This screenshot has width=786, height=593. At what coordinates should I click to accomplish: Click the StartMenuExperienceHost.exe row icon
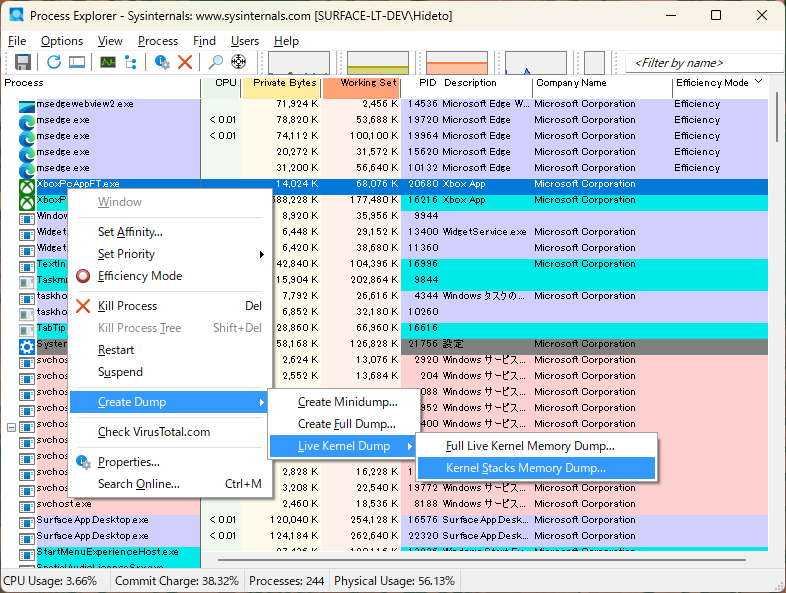click(27, 555)
